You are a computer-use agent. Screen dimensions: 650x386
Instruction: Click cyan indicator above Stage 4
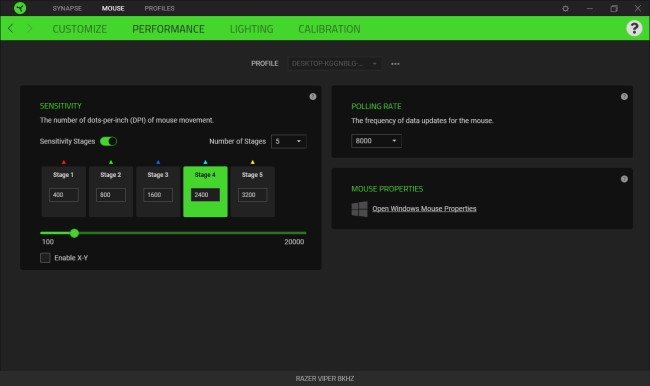click(205, 162)
